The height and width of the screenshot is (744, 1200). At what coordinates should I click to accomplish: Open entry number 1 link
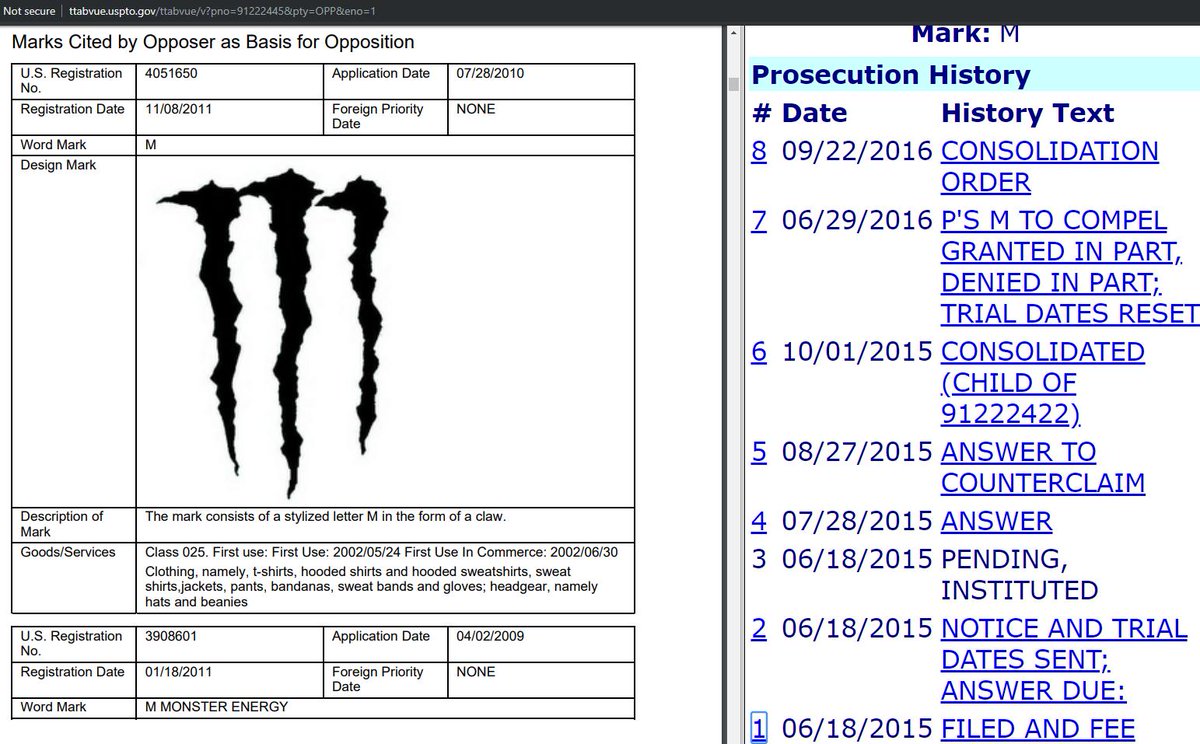[759, 728]
